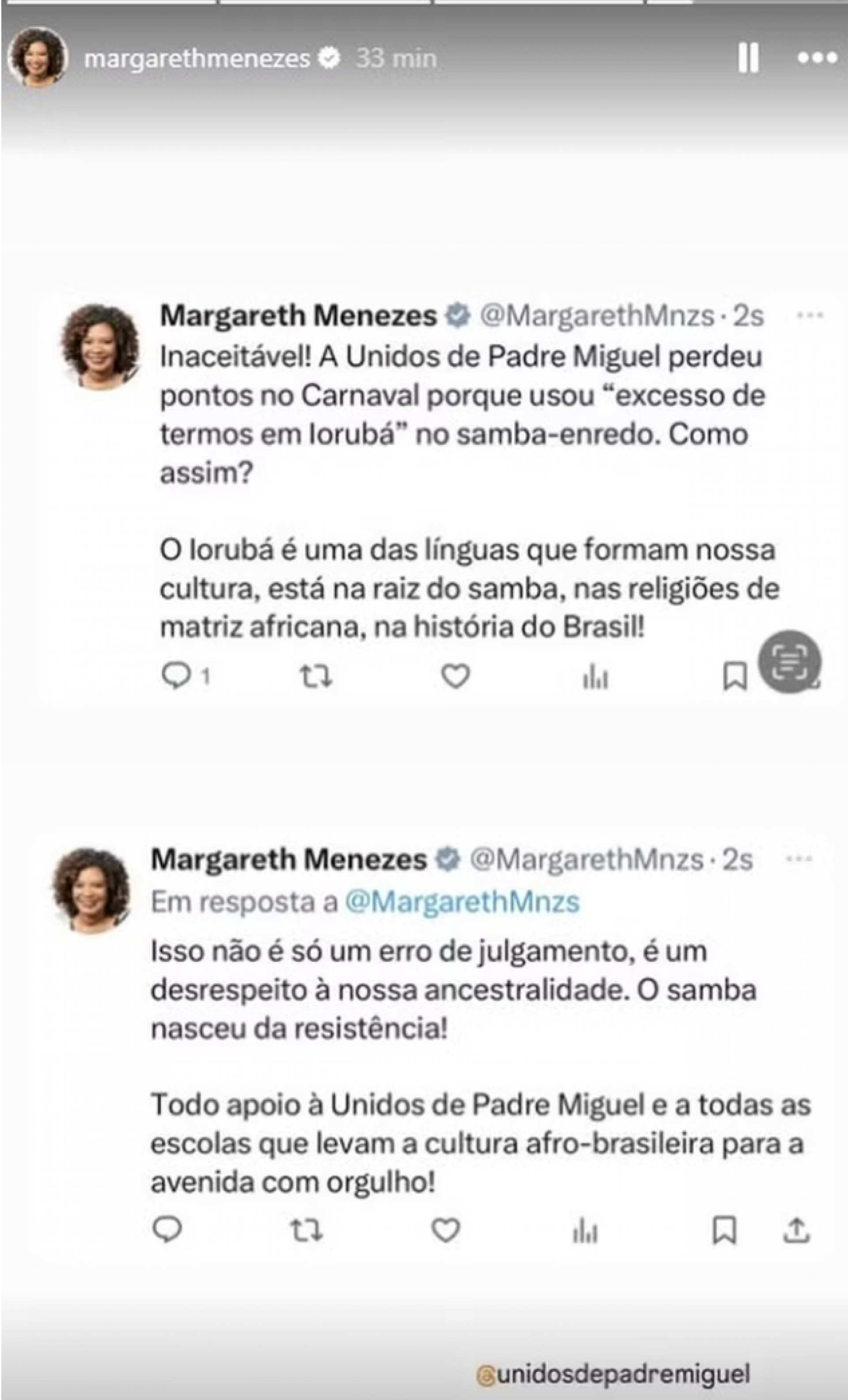Open more options on the first tweet
This screenshot has width=848, height=1400.
[810, 316]
